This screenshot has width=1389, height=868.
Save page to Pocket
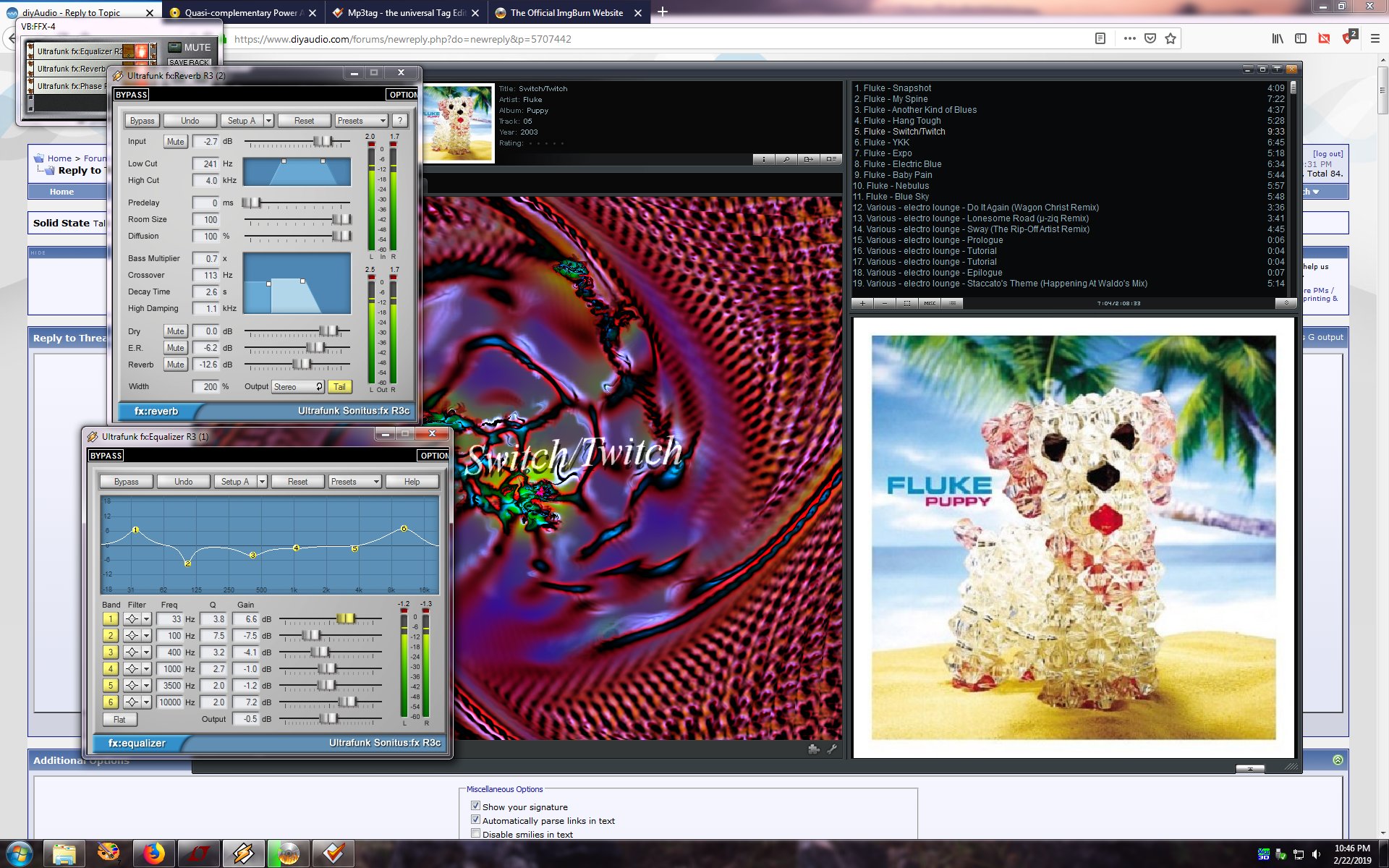click(x=1150, y=38)
